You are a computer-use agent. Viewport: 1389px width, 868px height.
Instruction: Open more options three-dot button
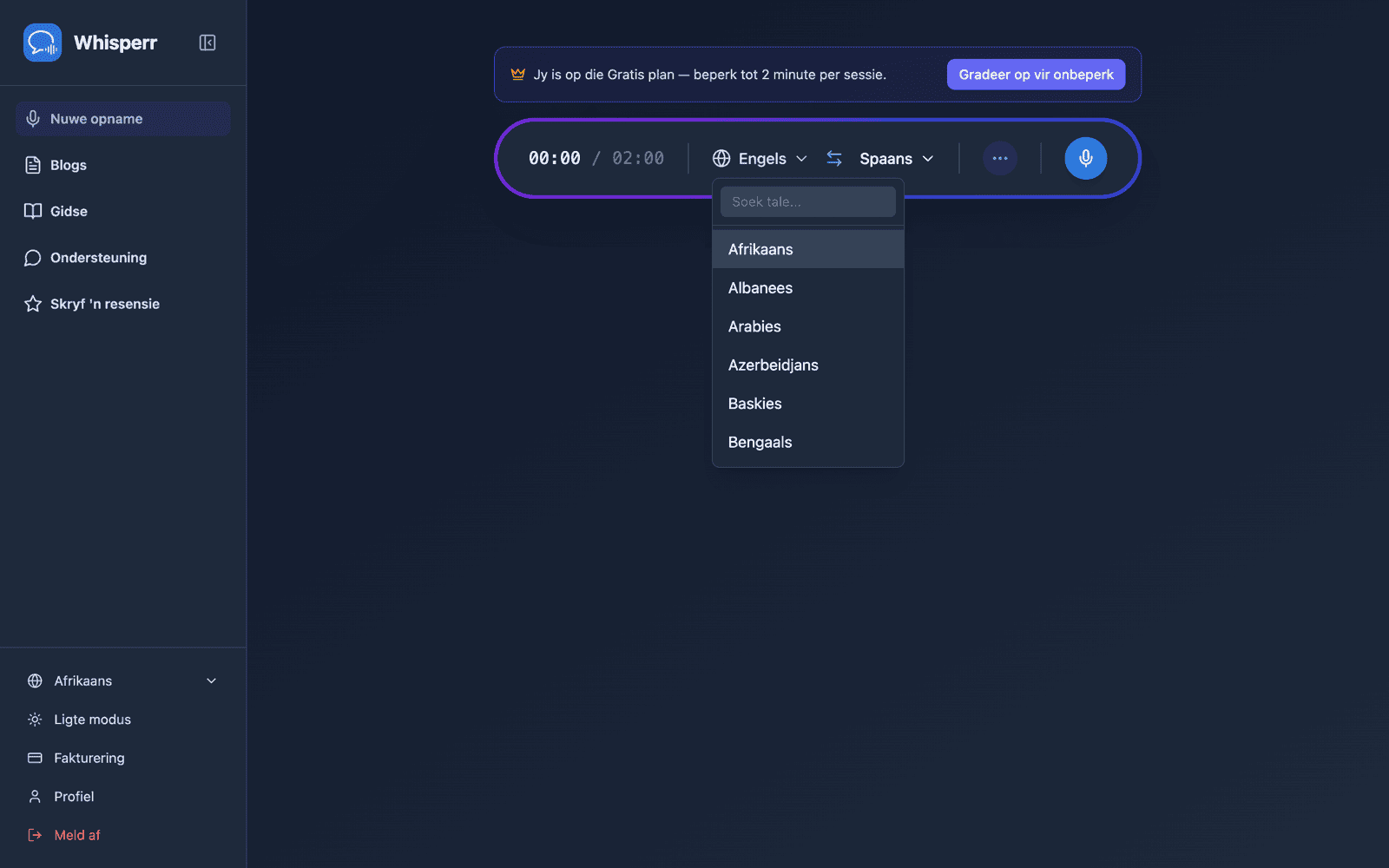(1000, 158)
